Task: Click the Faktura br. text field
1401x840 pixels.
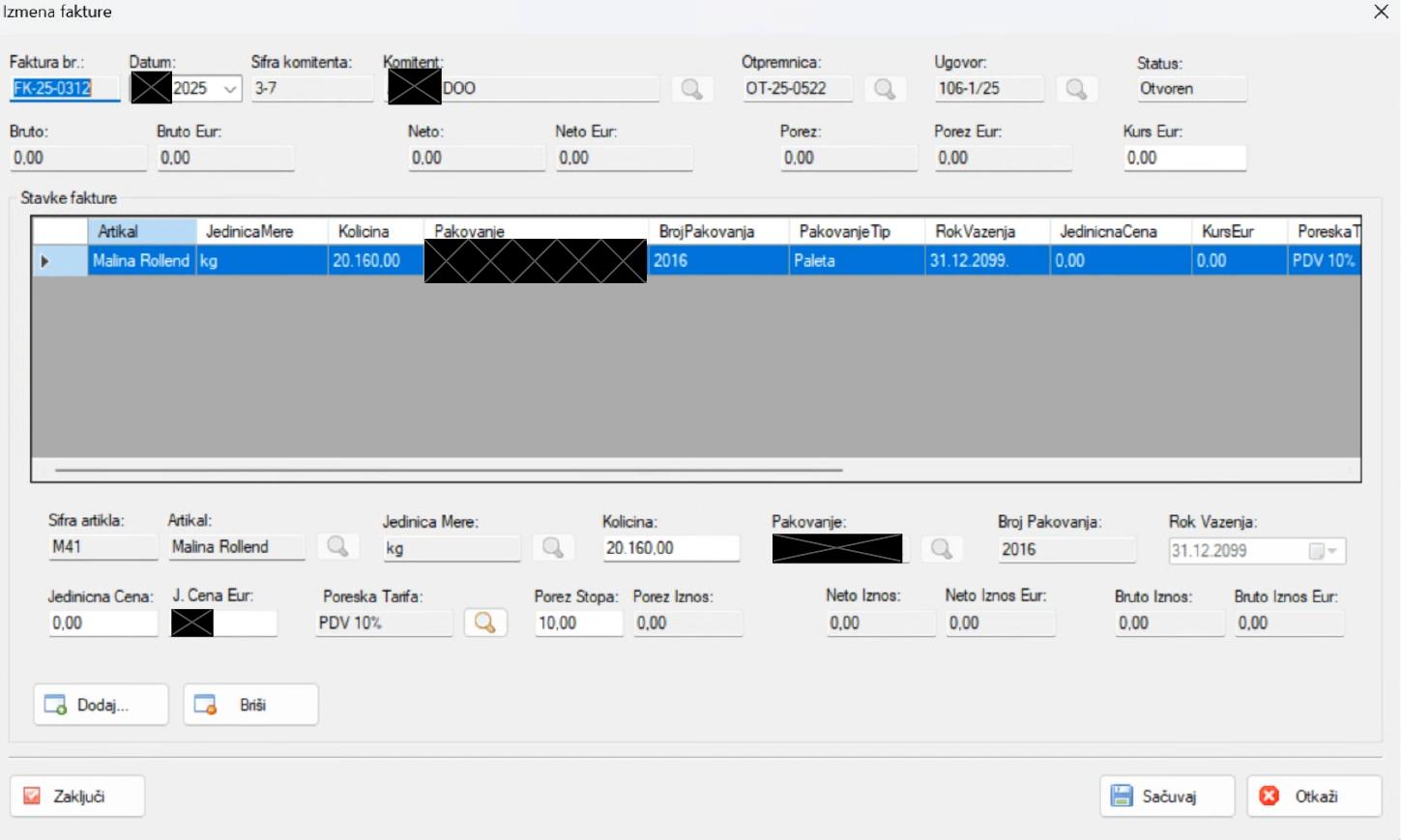Action: (64, 89)
